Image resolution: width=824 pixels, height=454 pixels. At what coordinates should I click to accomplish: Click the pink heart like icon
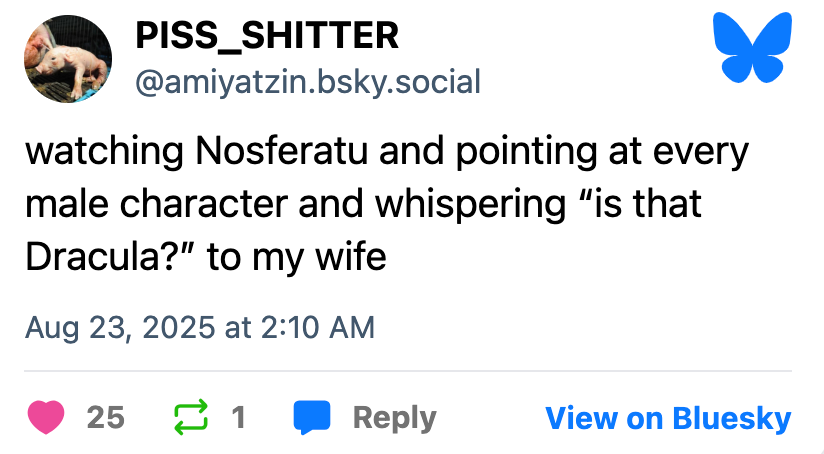45,417
